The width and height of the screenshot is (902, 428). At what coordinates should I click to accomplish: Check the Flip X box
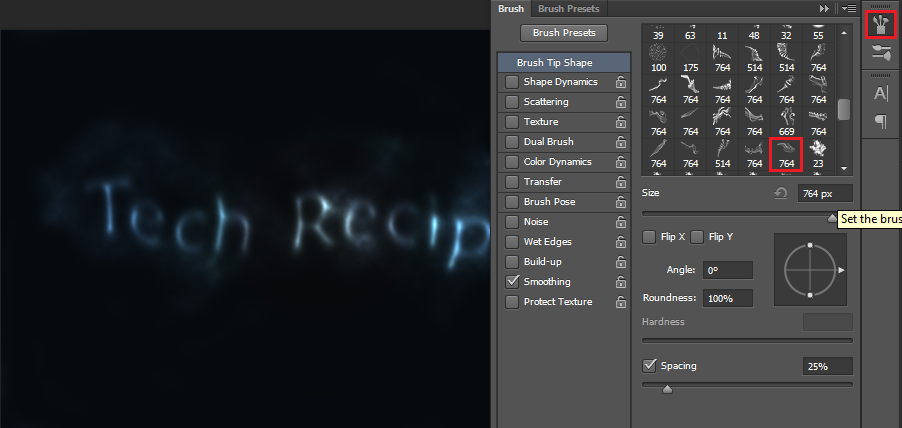649,237
